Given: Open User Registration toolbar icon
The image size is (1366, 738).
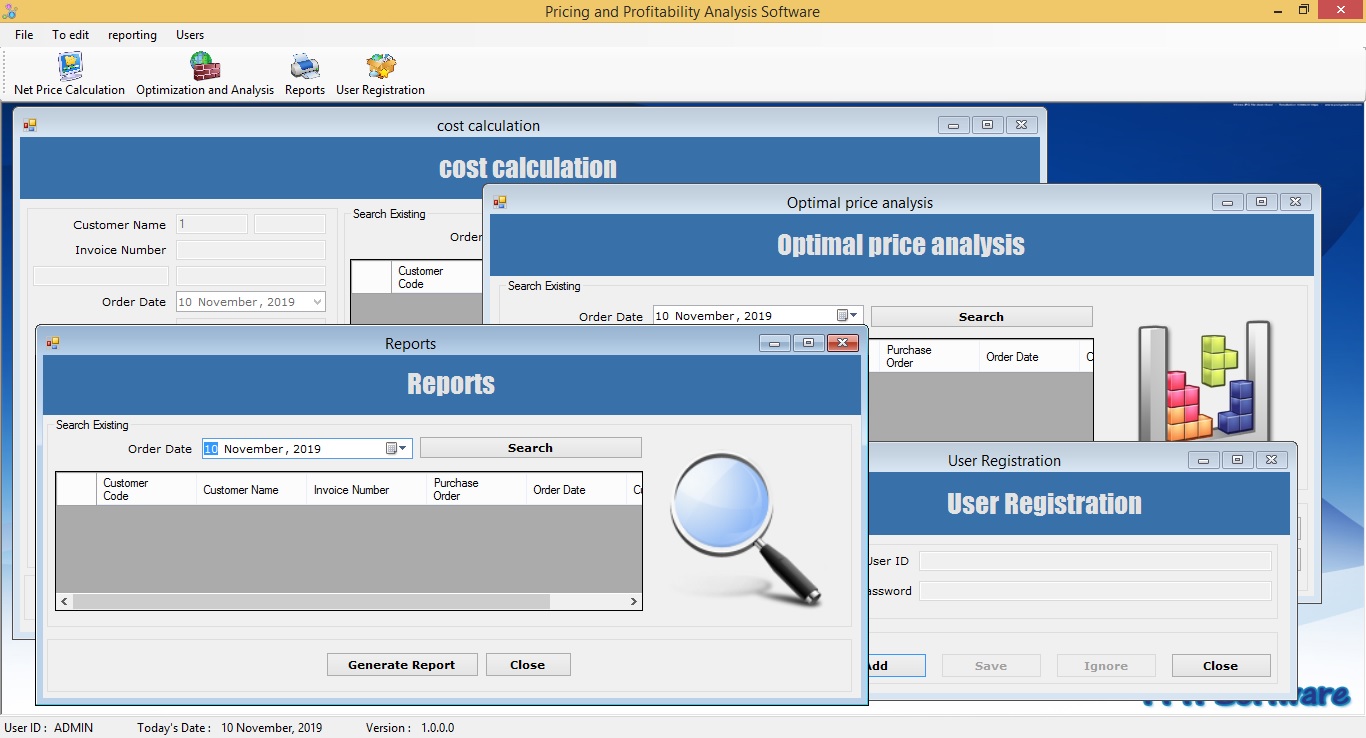Looking at the screenshot, I should coord(380,67).
